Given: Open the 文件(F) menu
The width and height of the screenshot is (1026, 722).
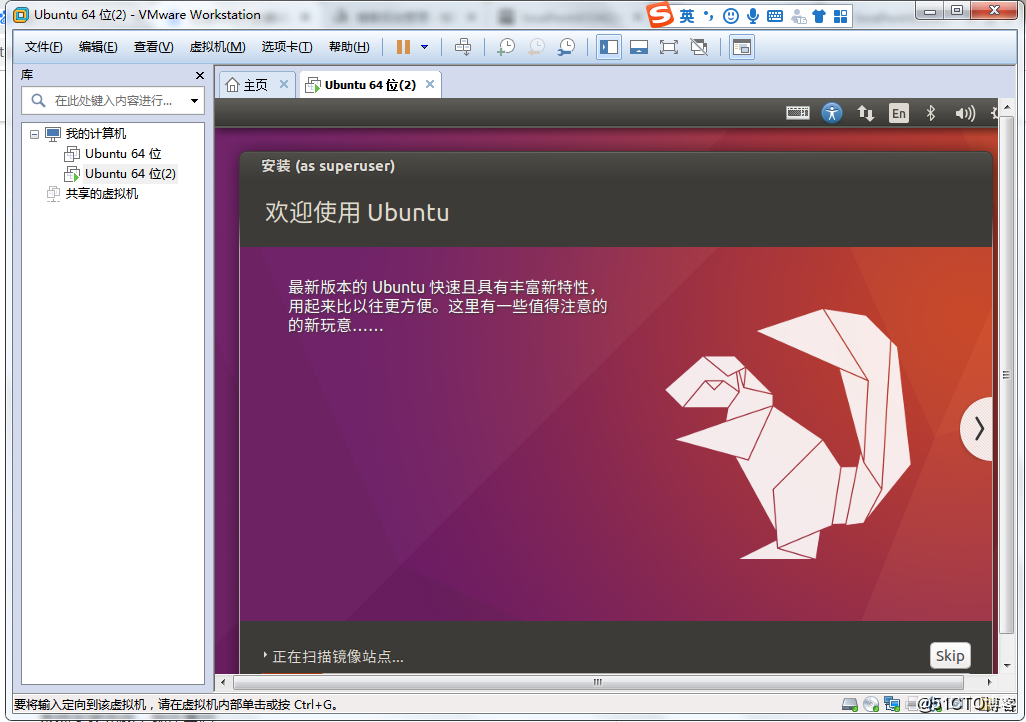Looking at the screenshot, I should pyautogui.click(x=43, y=47).
